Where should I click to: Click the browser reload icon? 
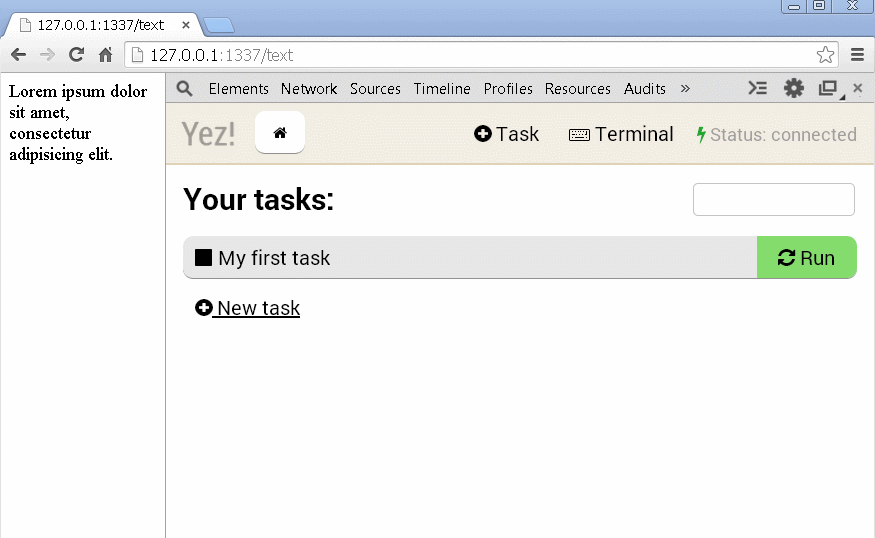click(76, 55)
